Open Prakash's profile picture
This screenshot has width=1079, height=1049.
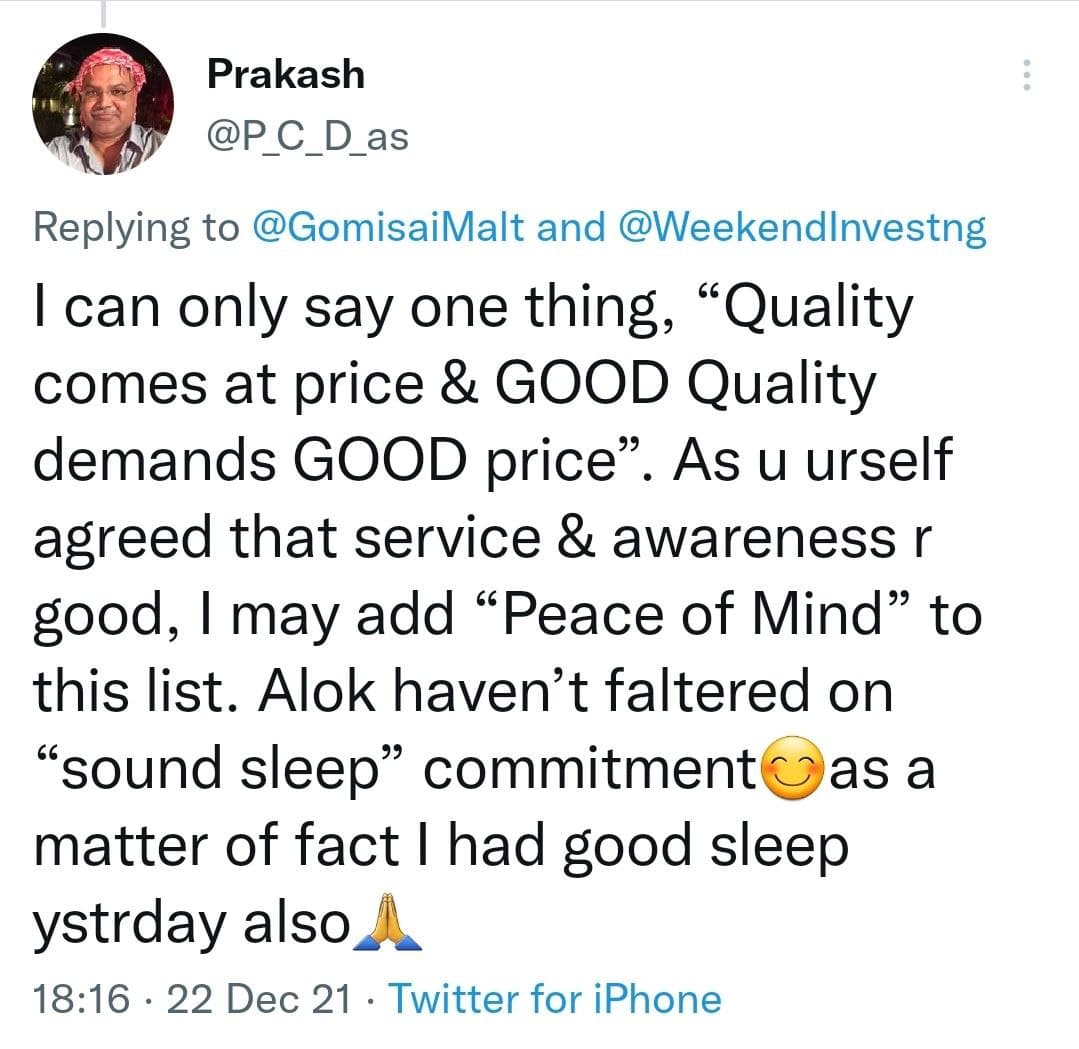pos(103,104)
